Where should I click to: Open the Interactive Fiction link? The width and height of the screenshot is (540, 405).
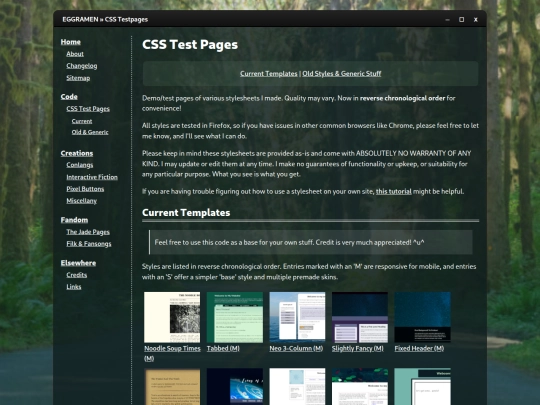[92, 177]
